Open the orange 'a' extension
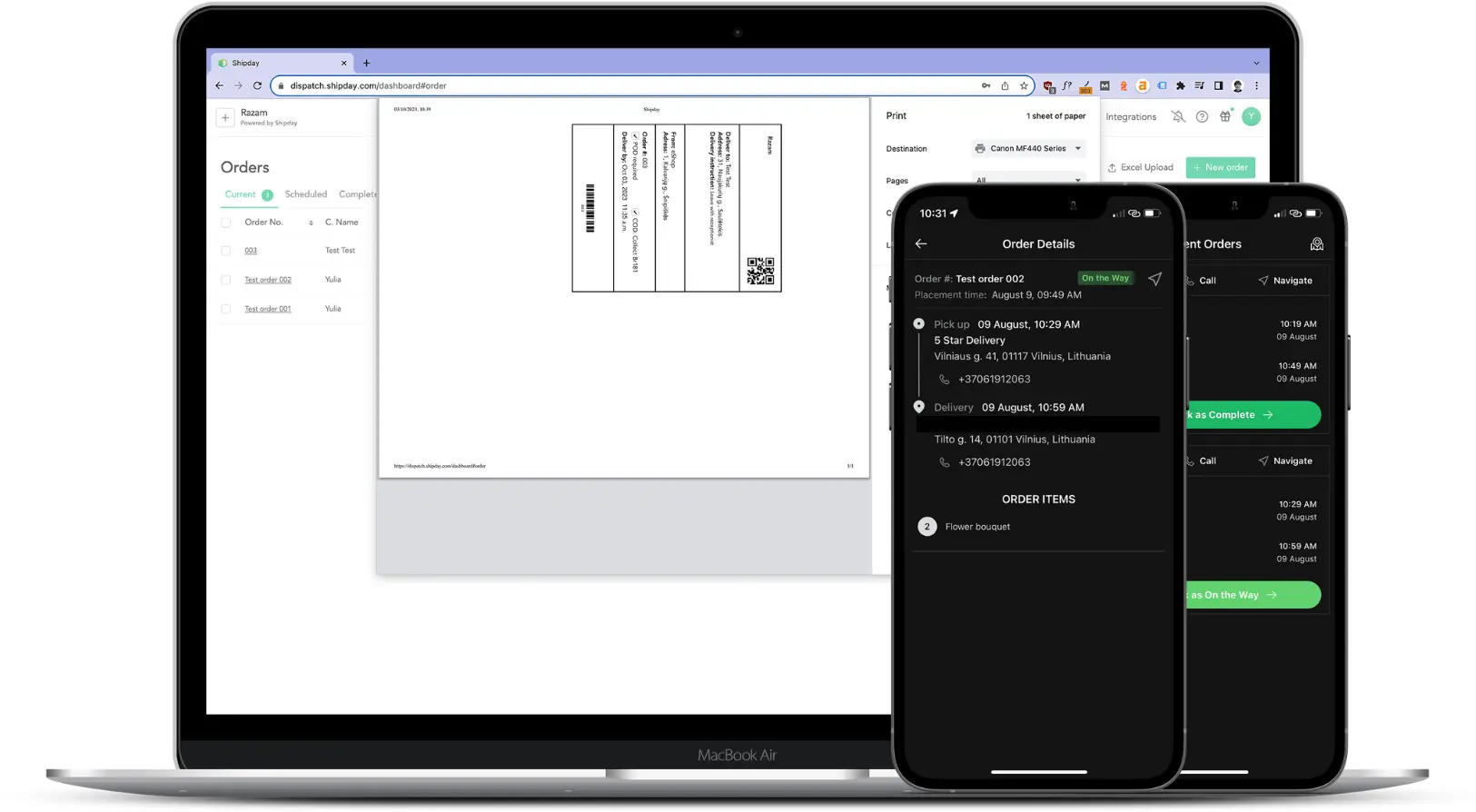The height and width of the screenshot is (812, 1476). [1143, 85]
